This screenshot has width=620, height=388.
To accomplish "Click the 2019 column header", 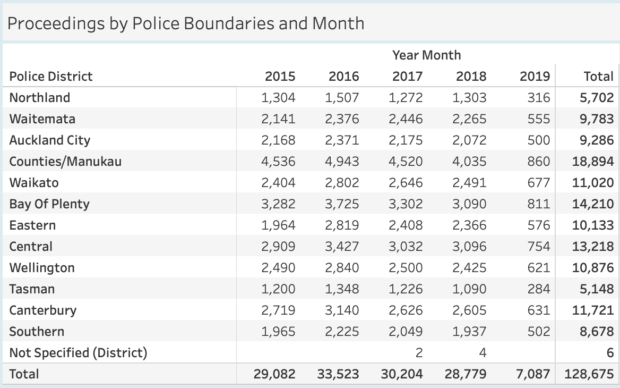I will 535,76.
